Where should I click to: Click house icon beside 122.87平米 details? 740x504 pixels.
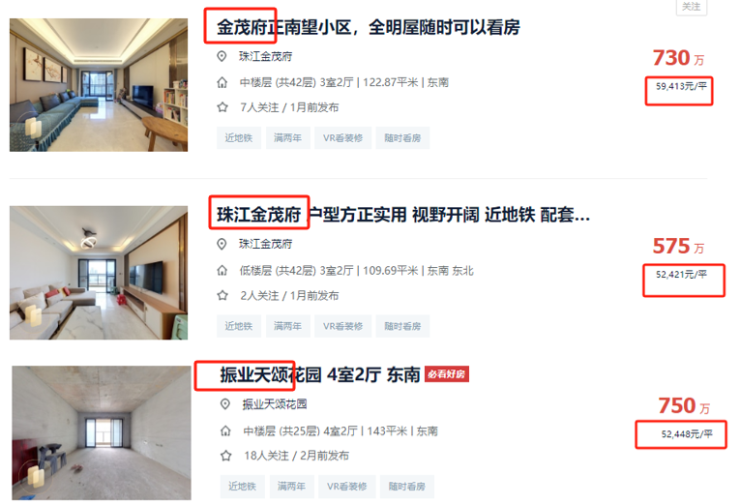pyautogui.click(x=222, y=83)
